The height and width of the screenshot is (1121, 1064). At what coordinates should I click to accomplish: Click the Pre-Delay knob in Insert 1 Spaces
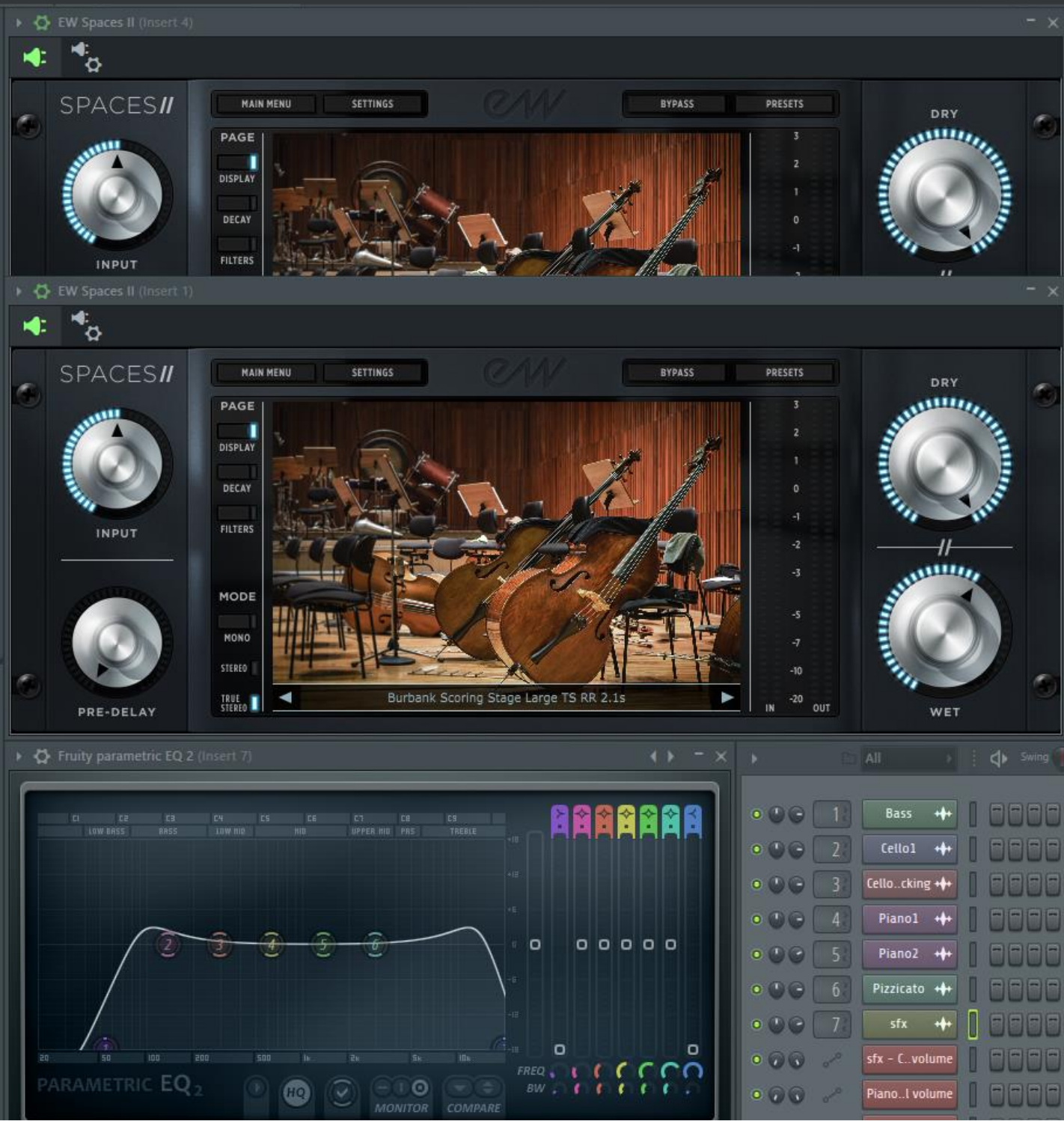(x=117, y=643)
